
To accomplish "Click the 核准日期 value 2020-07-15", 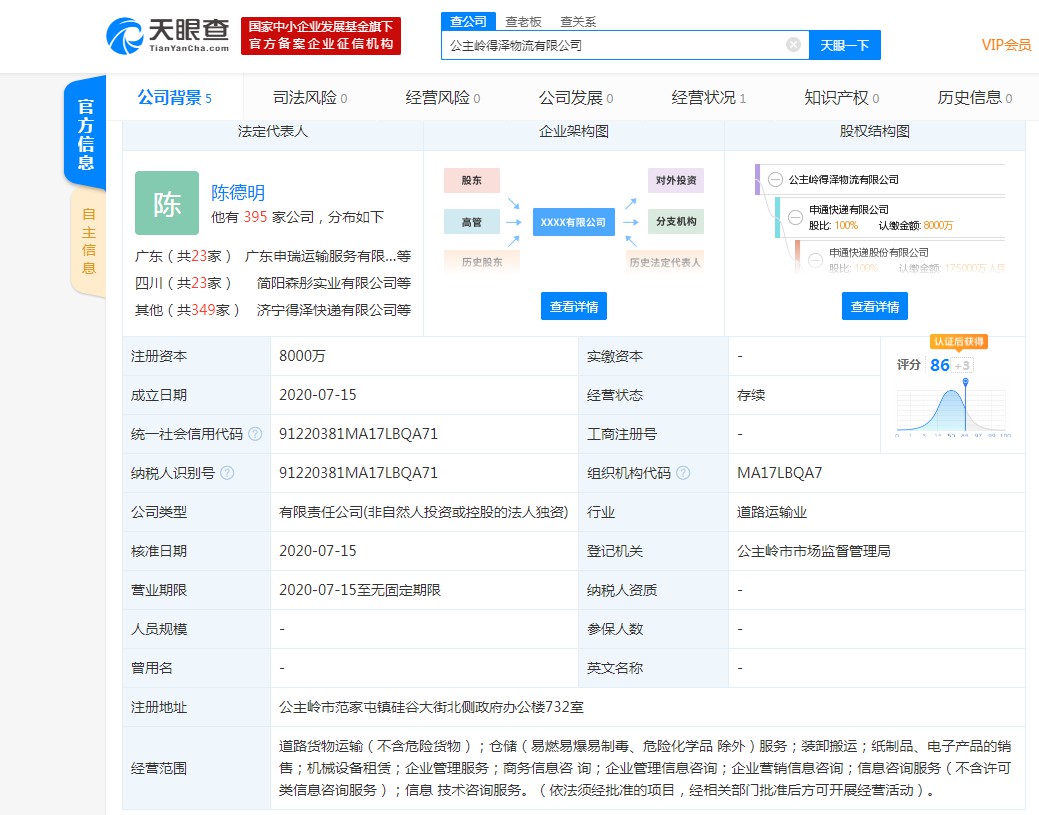I will (317, 551).
